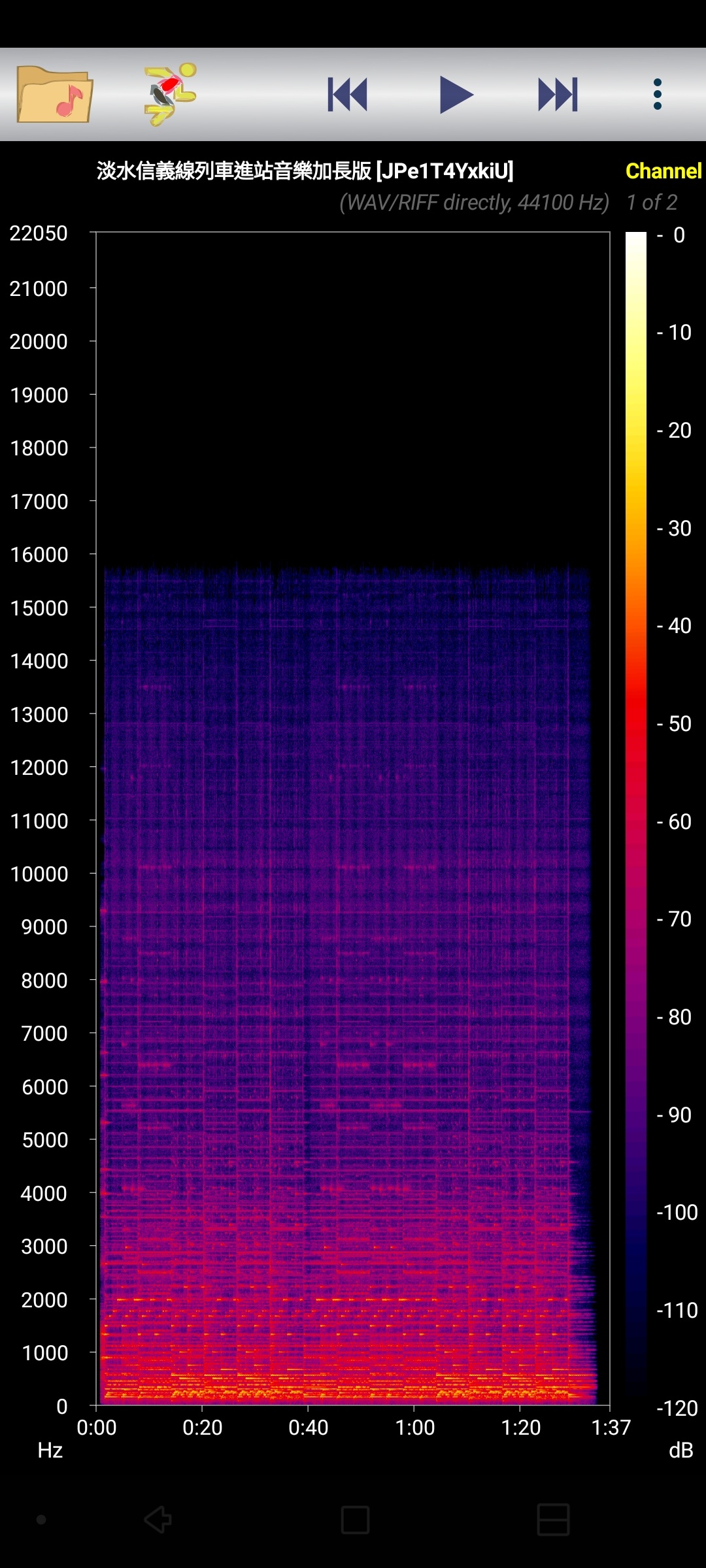The width and height of the screenshot is (706, 1568).
Task: Select the track title text JPe1T4YxkiU
Action: click(x=445, y=171)
